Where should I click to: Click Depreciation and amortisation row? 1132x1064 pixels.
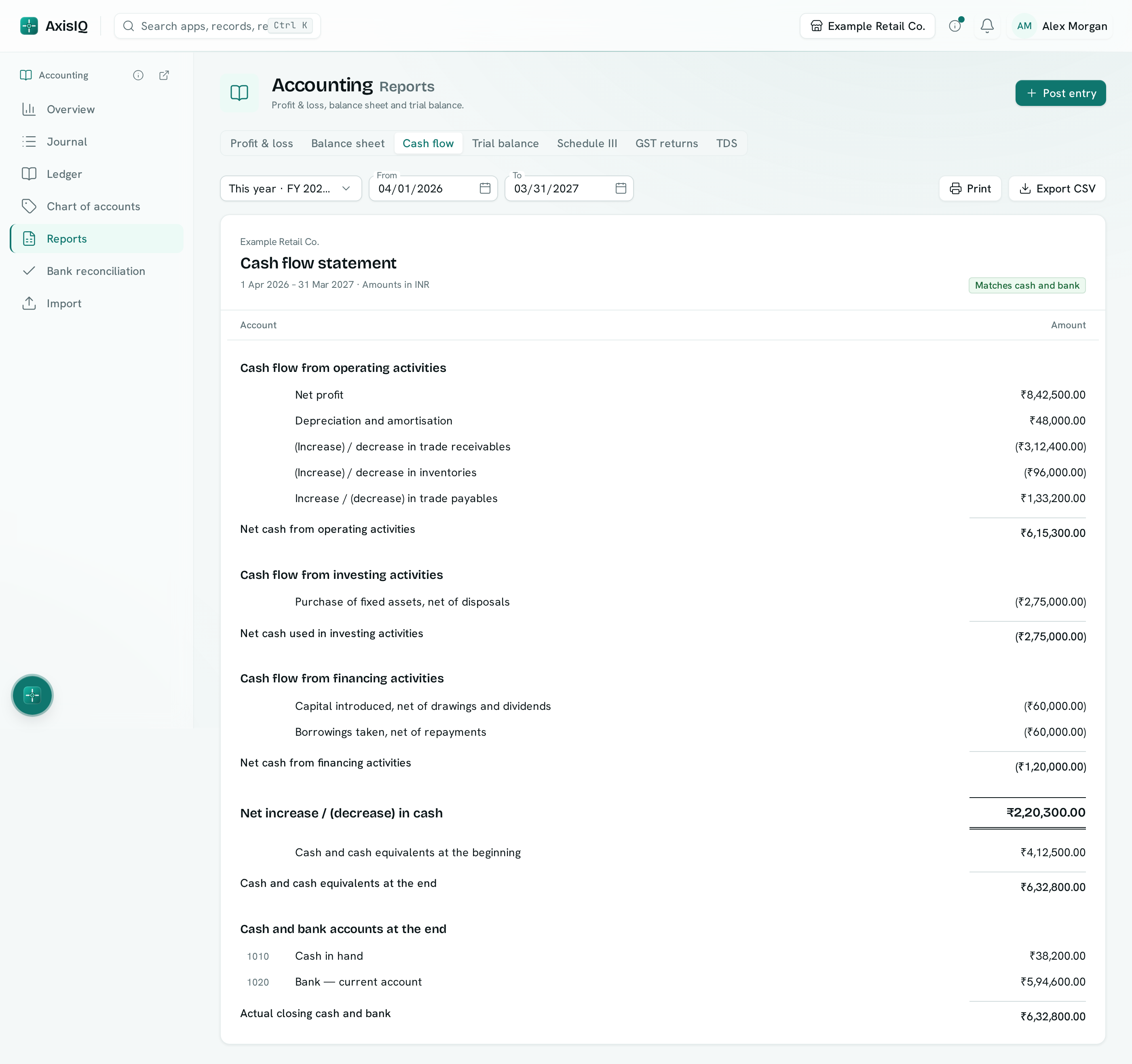coord(663,421)
